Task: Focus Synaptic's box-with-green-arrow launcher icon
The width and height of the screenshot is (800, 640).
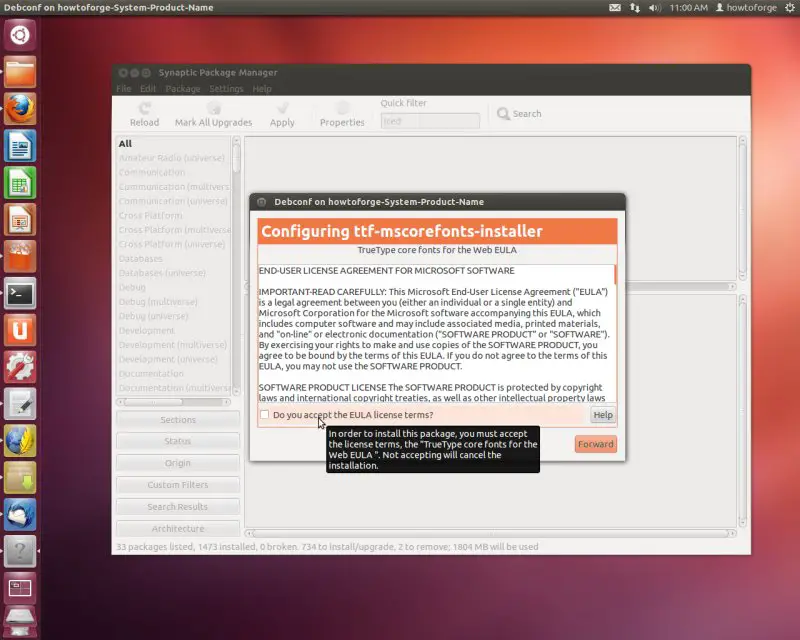Action: 20,478
